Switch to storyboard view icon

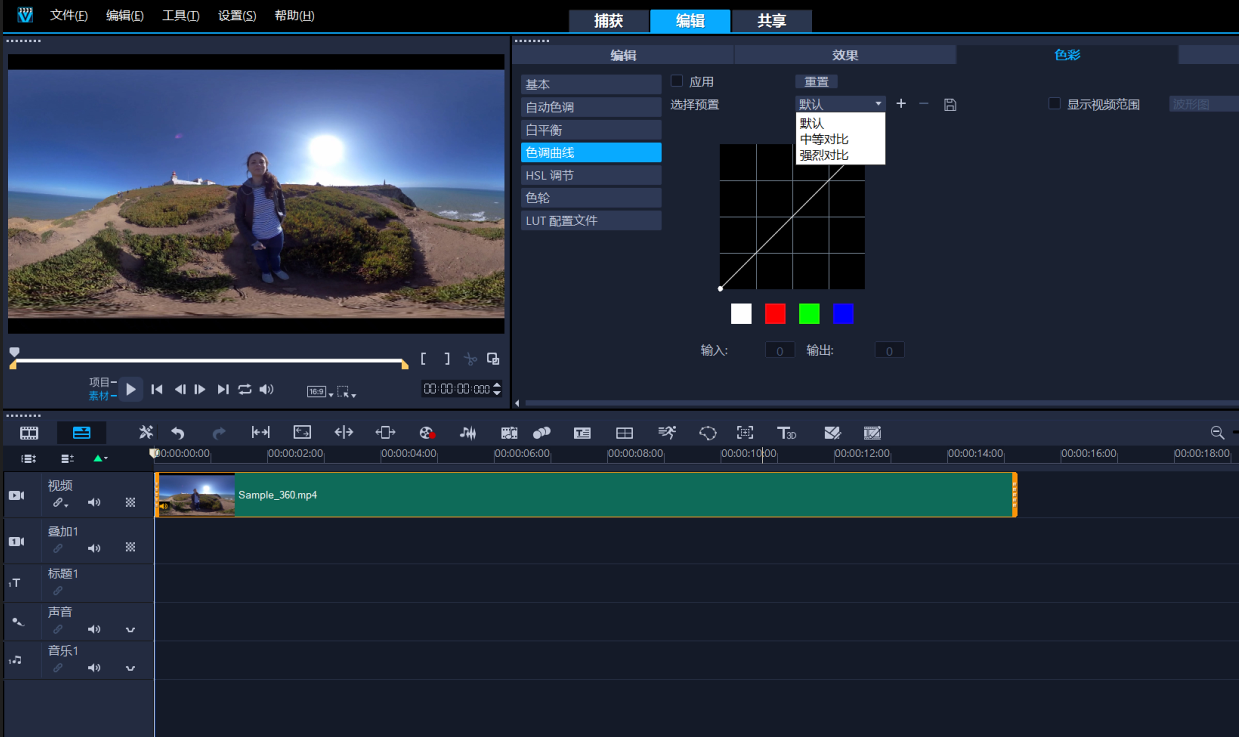(x=29, y=433)
